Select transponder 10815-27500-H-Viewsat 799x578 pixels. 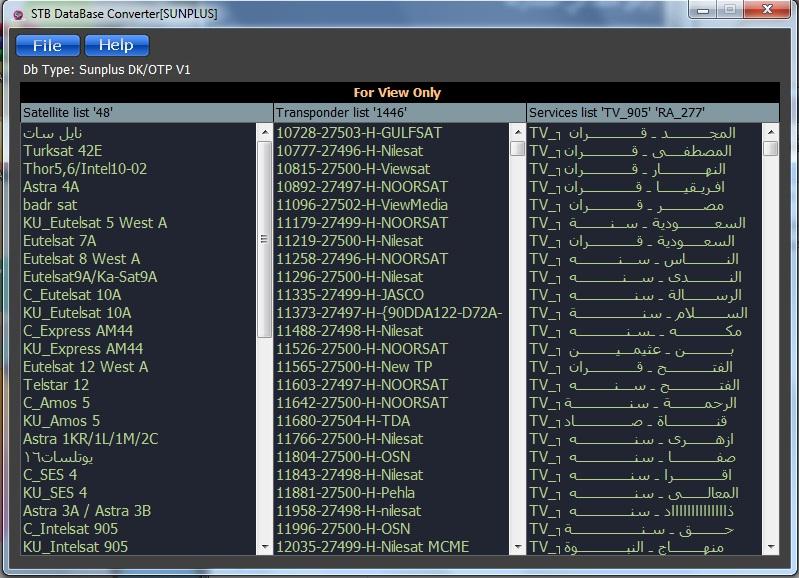click(x=391, y=169)
